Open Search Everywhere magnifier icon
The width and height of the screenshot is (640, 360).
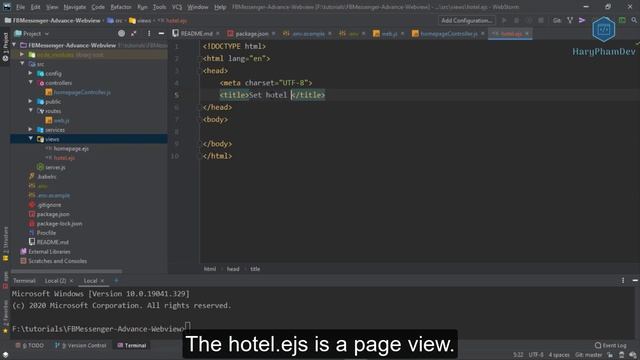click(x=634, y=20)
